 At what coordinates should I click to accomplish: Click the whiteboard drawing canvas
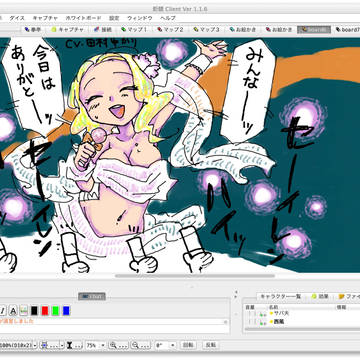point(180,155)
